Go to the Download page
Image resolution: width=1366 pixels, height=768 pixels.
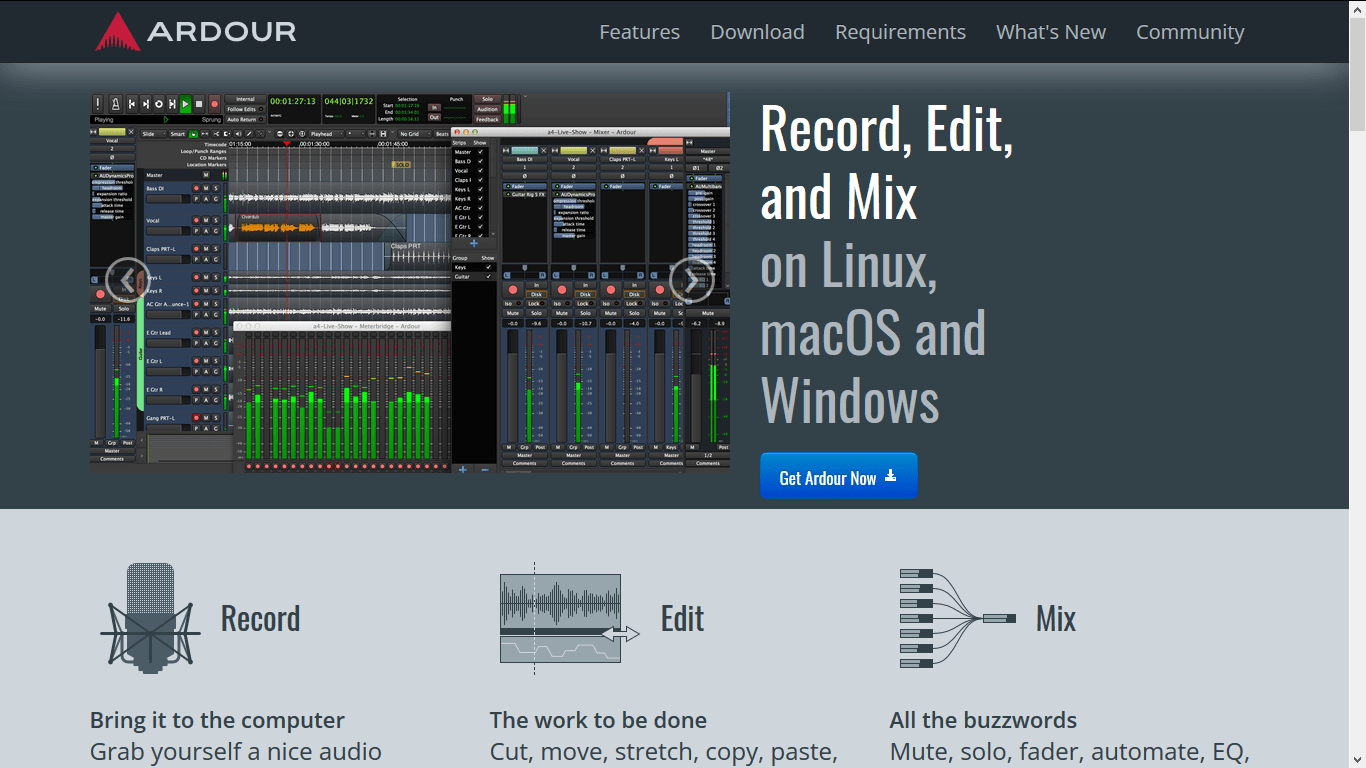(757, 32)
